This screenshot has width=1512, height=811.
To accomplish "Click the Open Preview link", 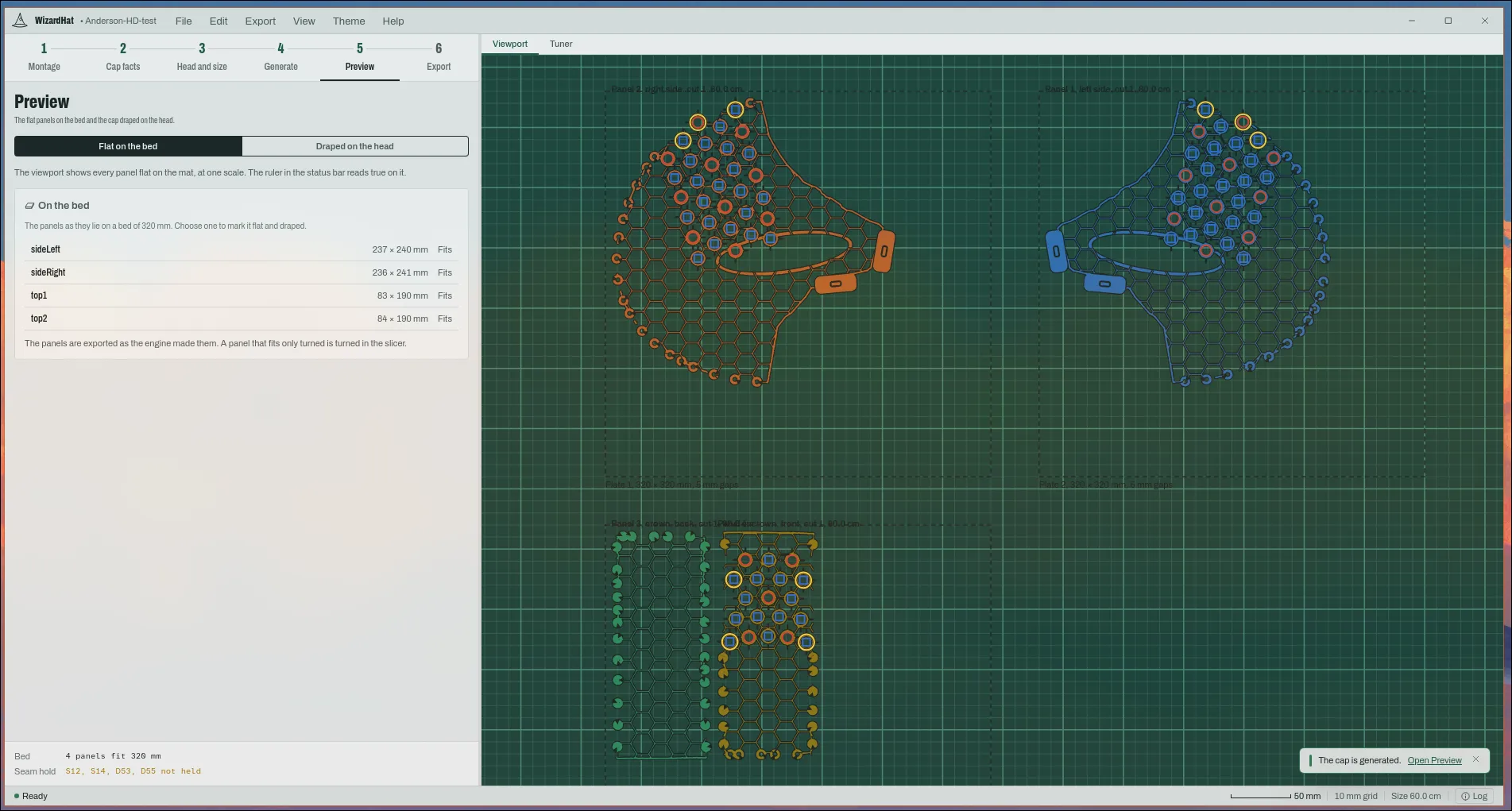I will click(1434, 760).
